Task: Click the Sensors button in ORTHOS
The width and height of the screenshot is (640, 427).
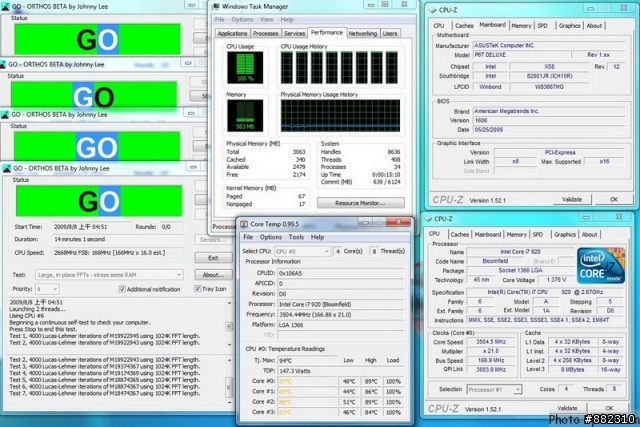Action: [213, 240]
